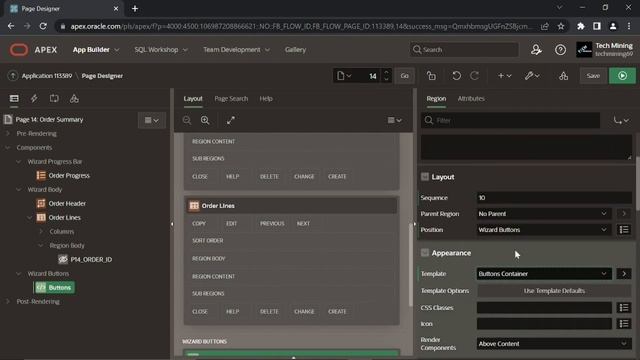Open Application 113589 breadcrumb link
Screen dimensions: 640x360
point(47,76)
